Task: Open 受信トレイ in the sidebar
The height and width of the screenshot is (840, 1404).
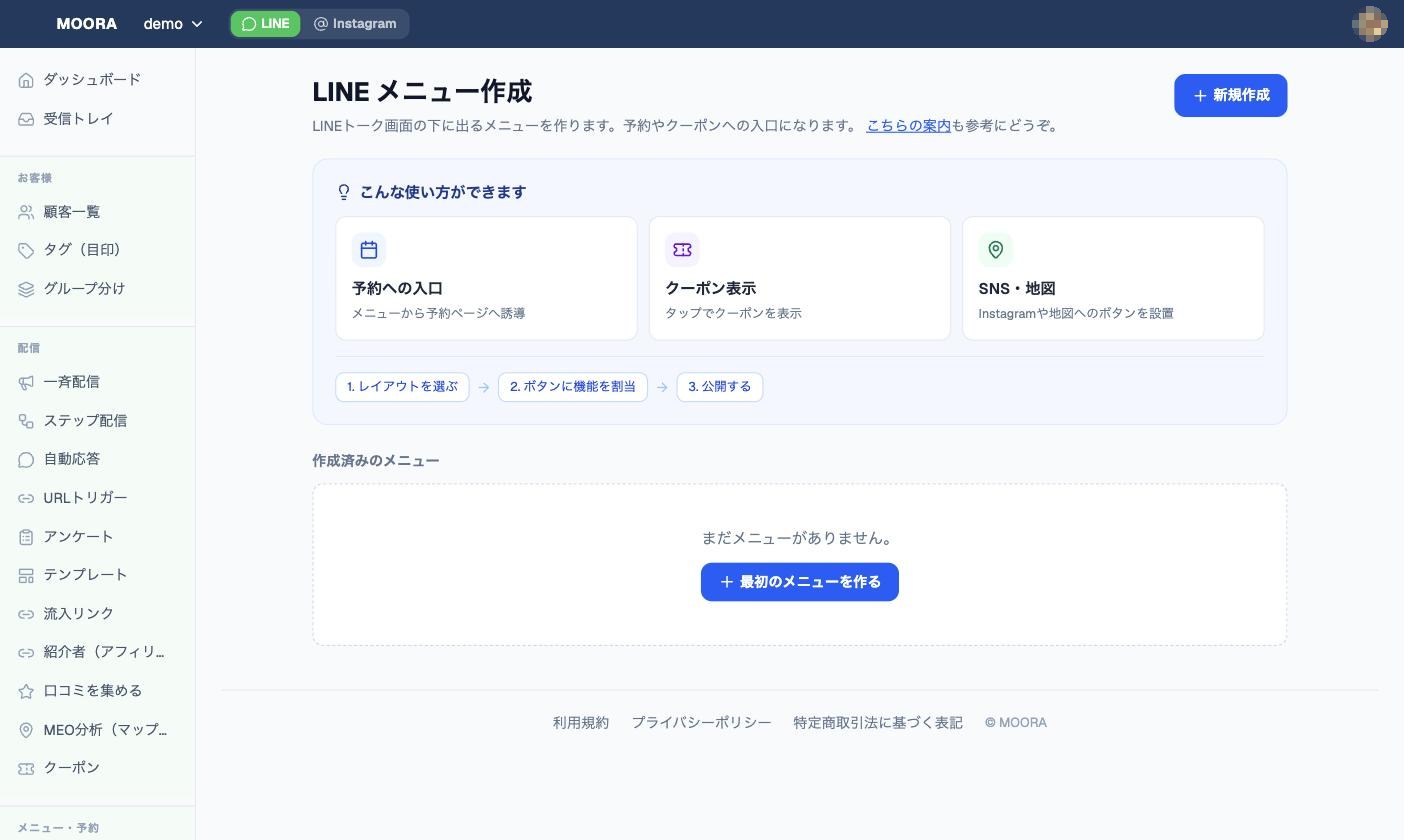Action: click(x=98, y=119)
